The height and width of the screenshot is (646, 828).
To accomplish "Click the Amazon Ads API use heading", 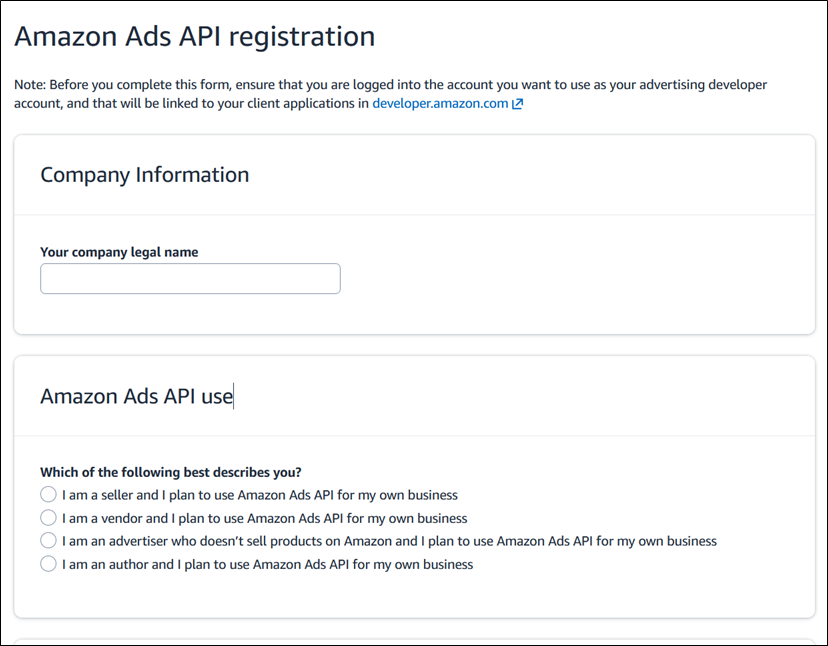I will pyautogui.click(x=135, y=396).
